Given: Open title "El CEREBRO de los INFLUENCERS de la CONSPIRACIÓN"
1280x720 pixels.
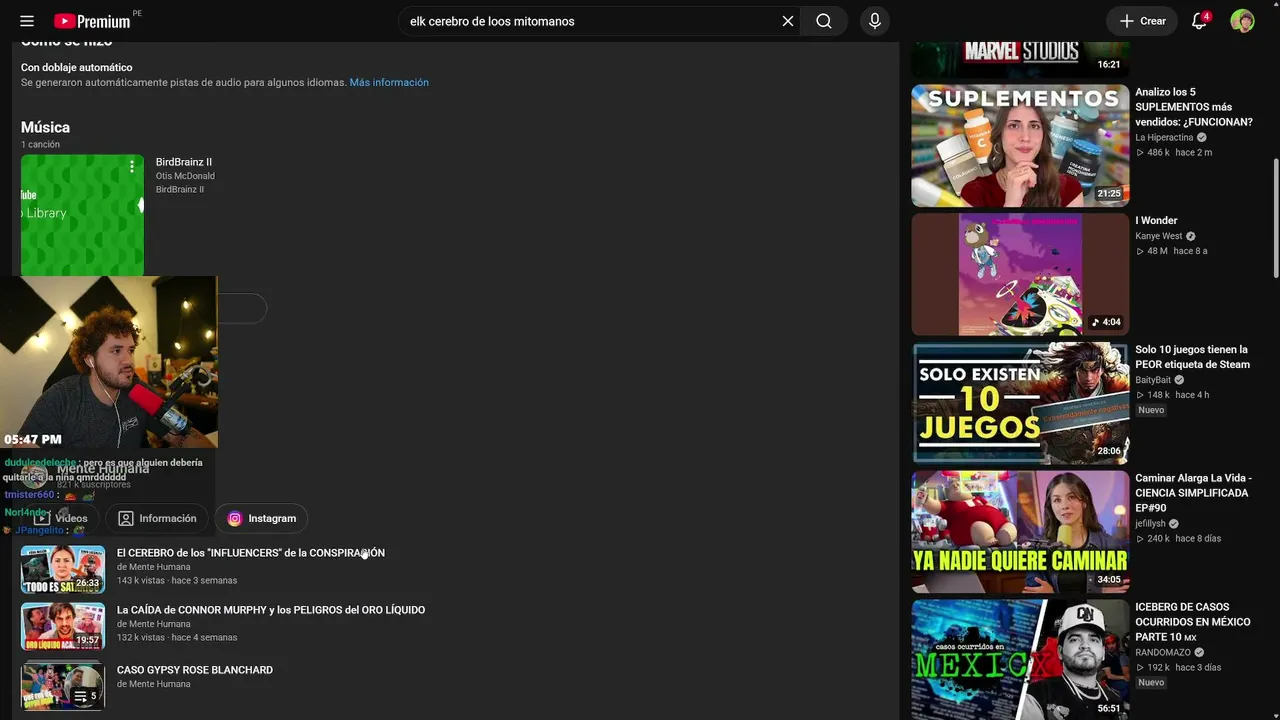Looking at the screenshot, I should click(251, 553).
